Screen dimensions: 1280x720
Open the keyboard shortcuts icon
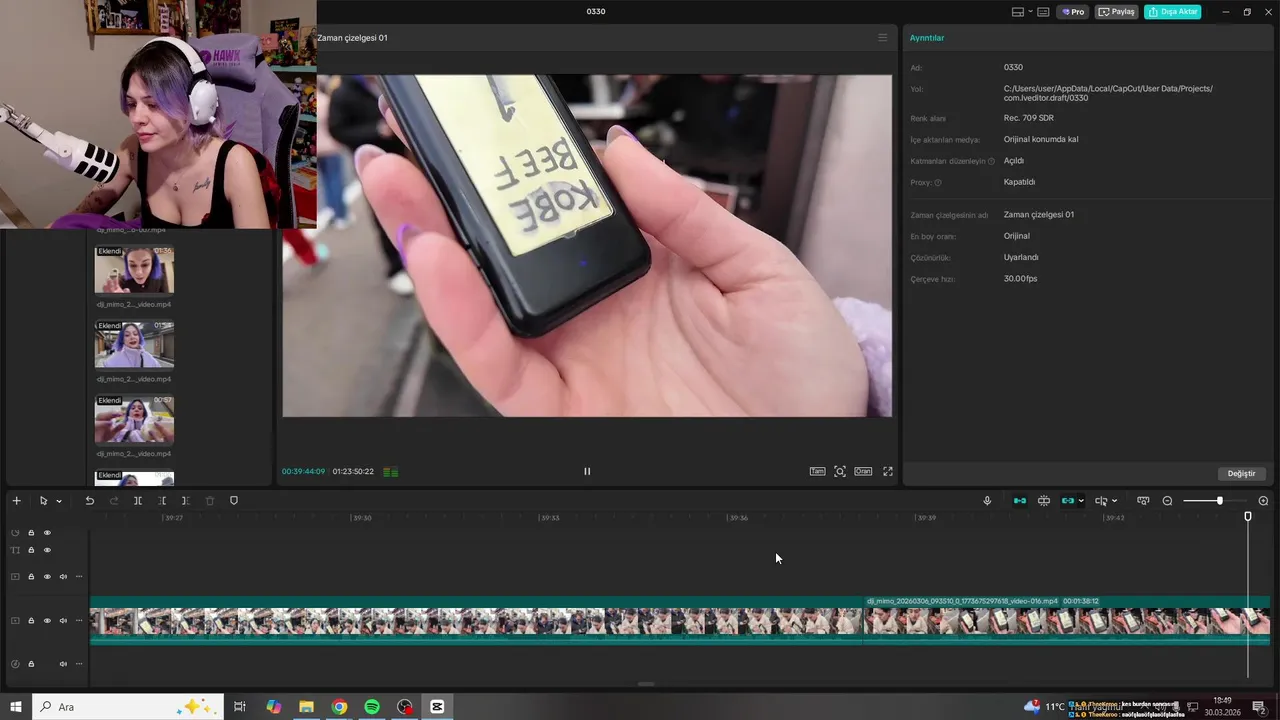pos(1043,12)
